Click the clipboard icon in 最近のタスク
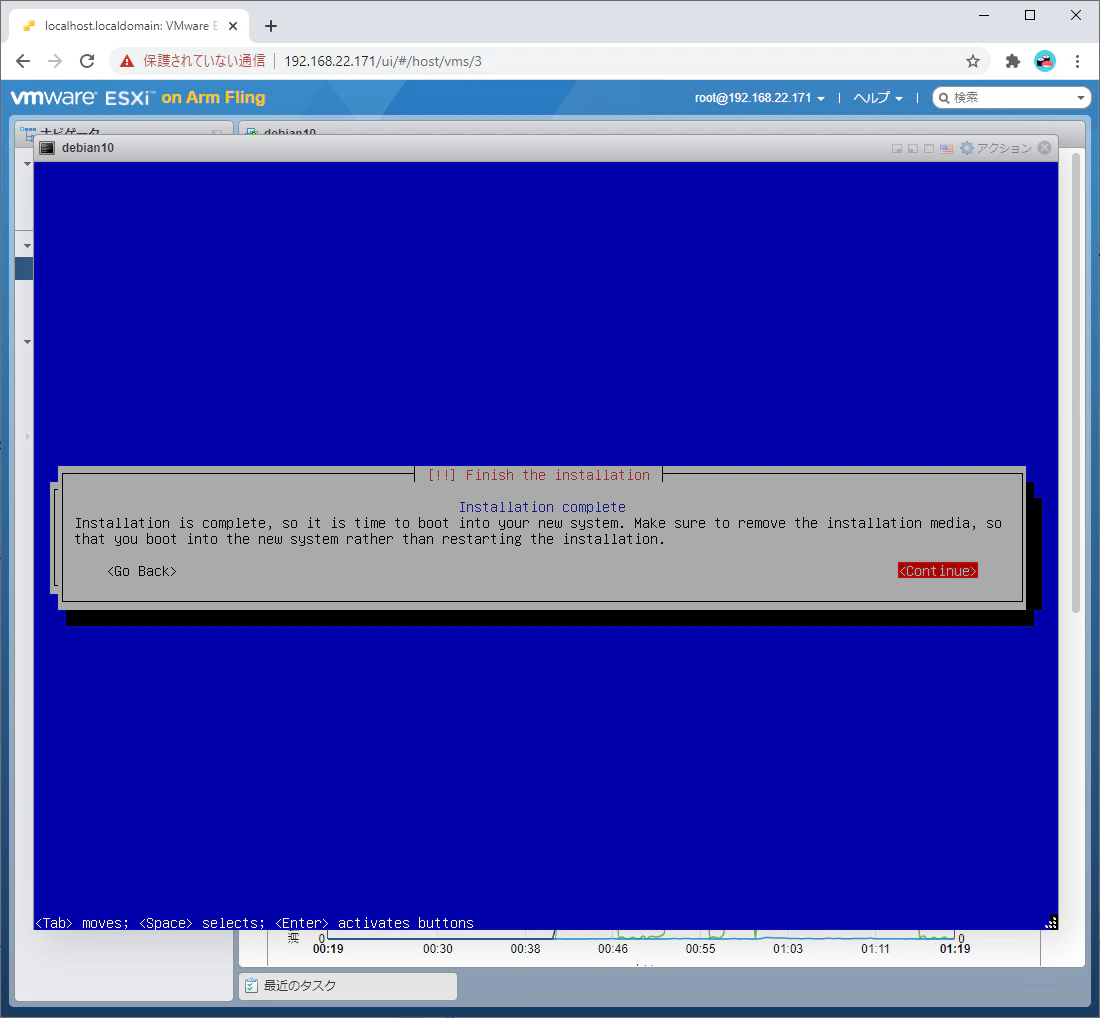This screenshot has width=1100, height=1018. (x=251, y=986)
